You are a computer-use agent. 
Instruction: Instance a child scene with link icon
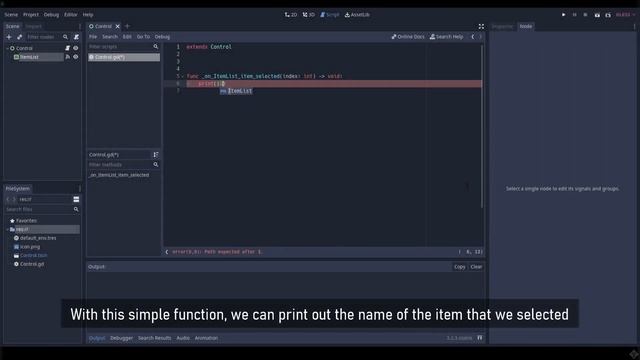click(x=19, y=37)
